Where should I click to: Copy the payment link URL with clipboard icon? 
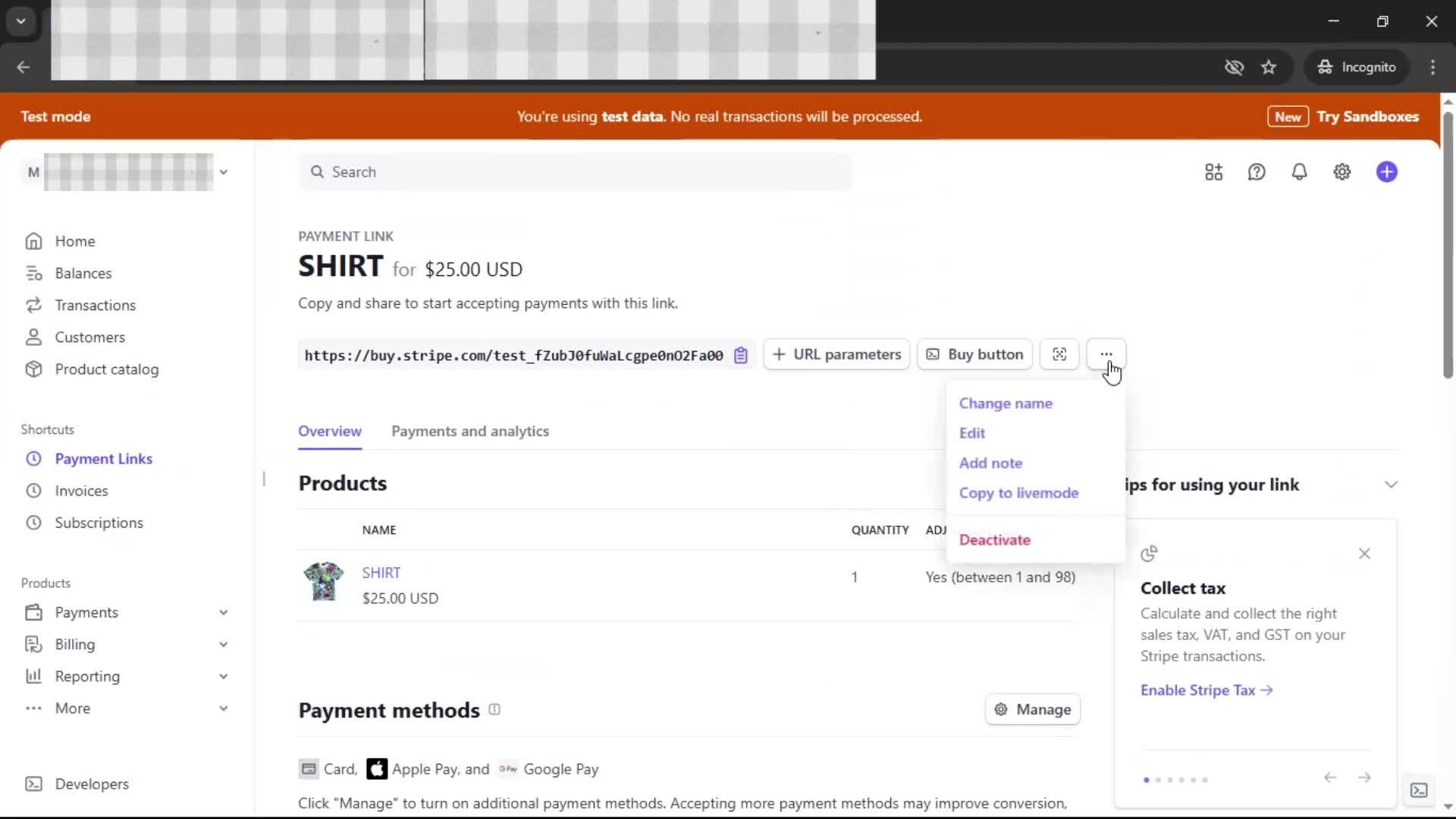[x=741, y=355]
